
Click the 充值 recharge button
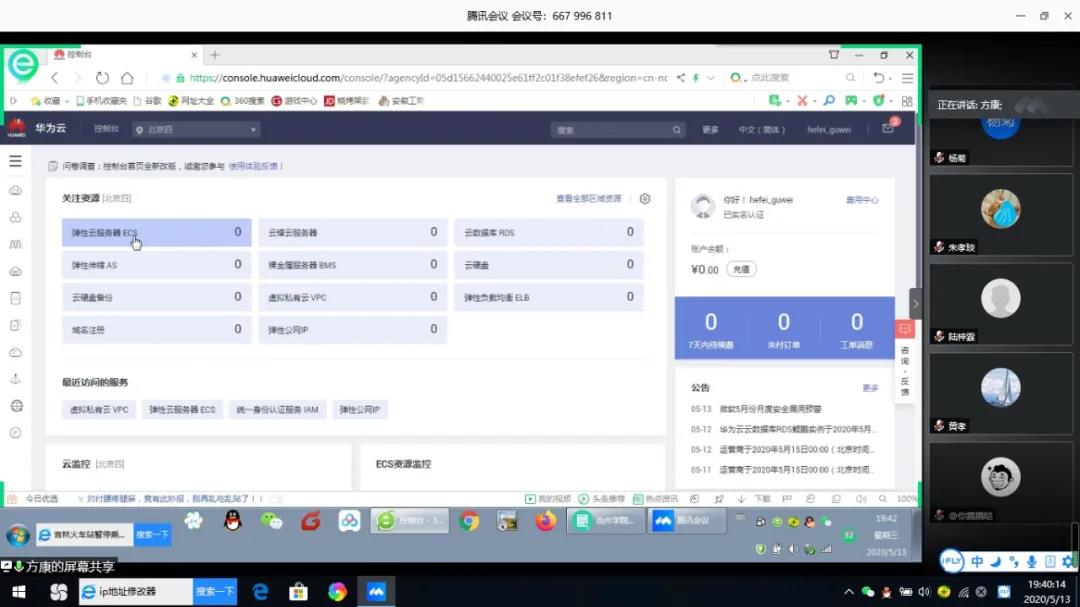[741, 269]
